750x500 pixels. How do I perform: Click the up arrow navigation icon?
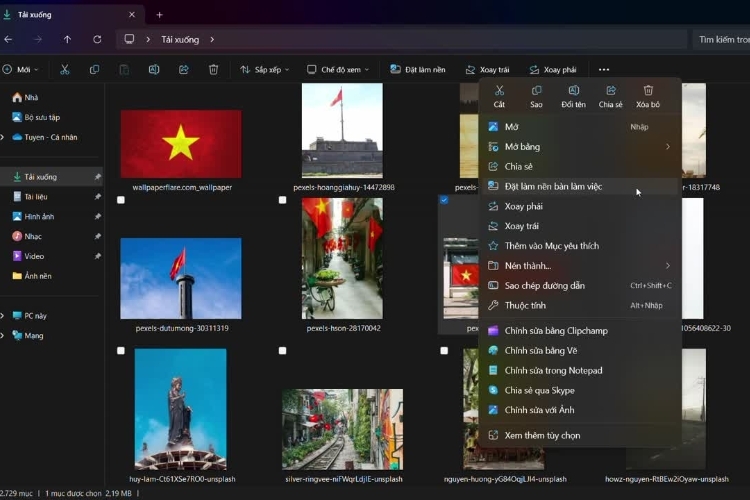(67, 39)
